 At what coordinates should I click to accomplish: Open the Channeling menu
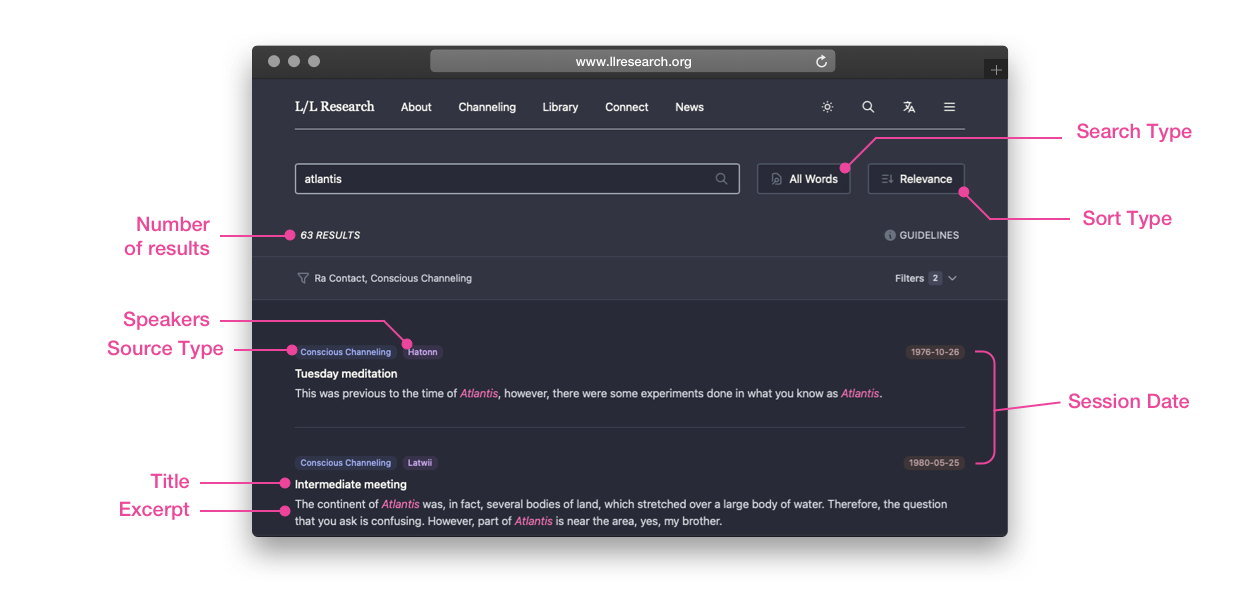tap(487, 107)
